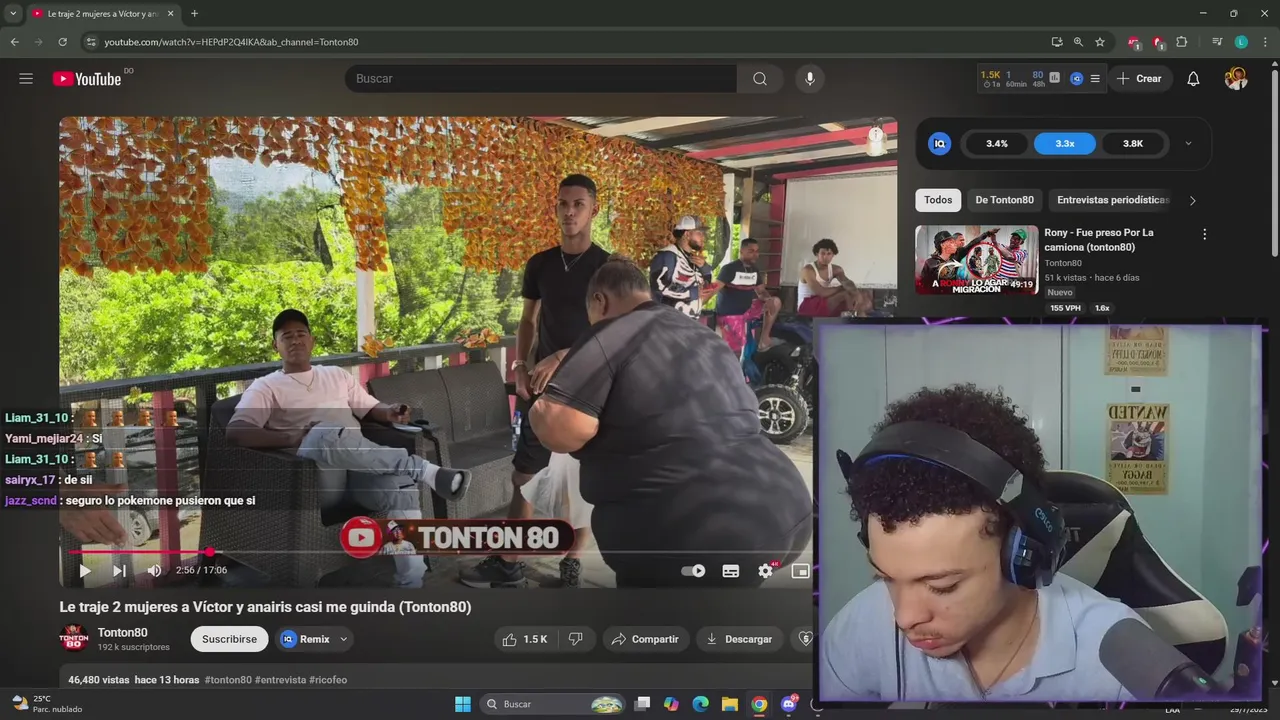Click the Descargar download button
Image resolution: width=1280 pixels, height=720 pixels.
coord(740,639)
